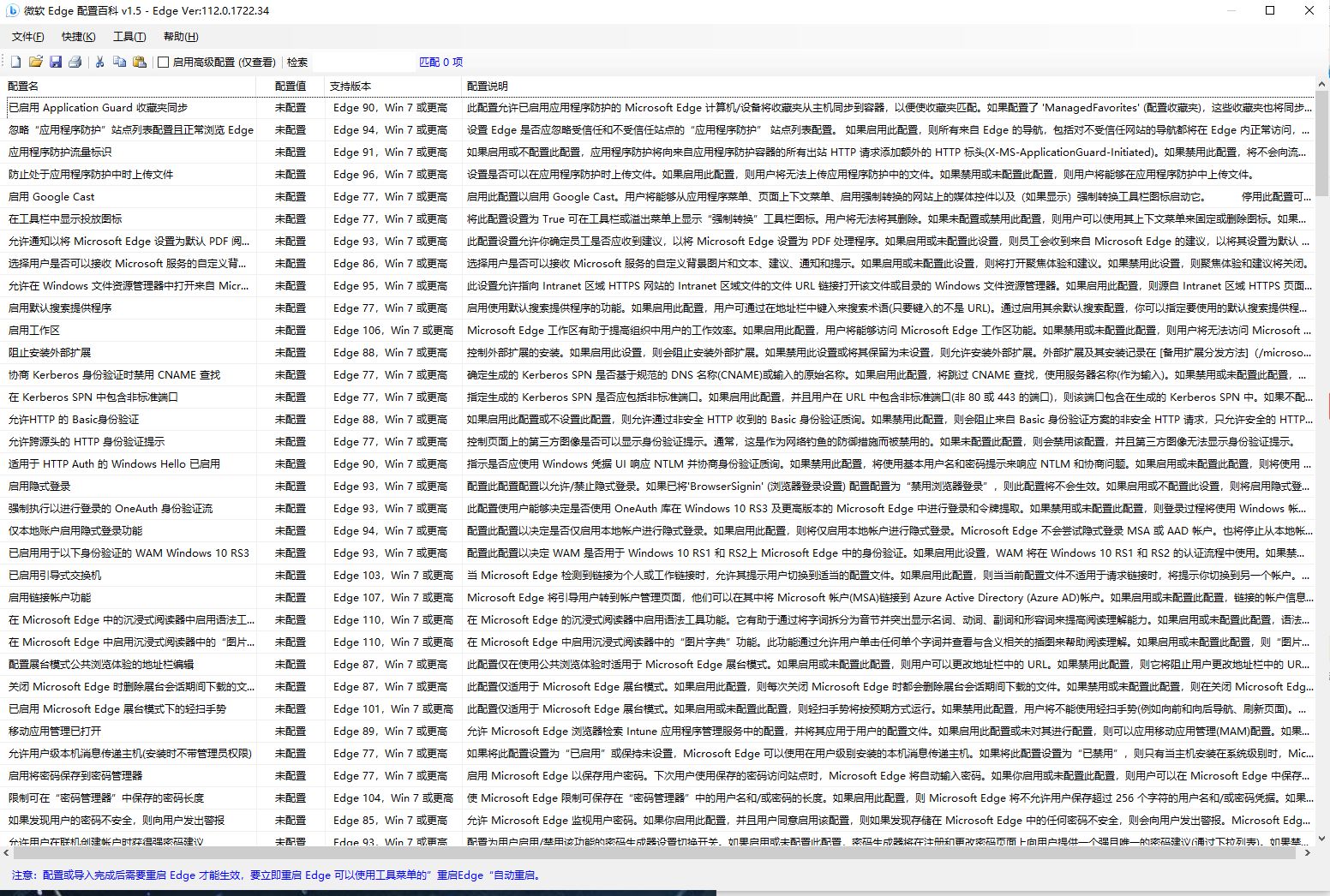The height and width of the screenshot is (896, 1330).
Task: Open the 帮助(H) menu
Action: [x=180, y=37]
